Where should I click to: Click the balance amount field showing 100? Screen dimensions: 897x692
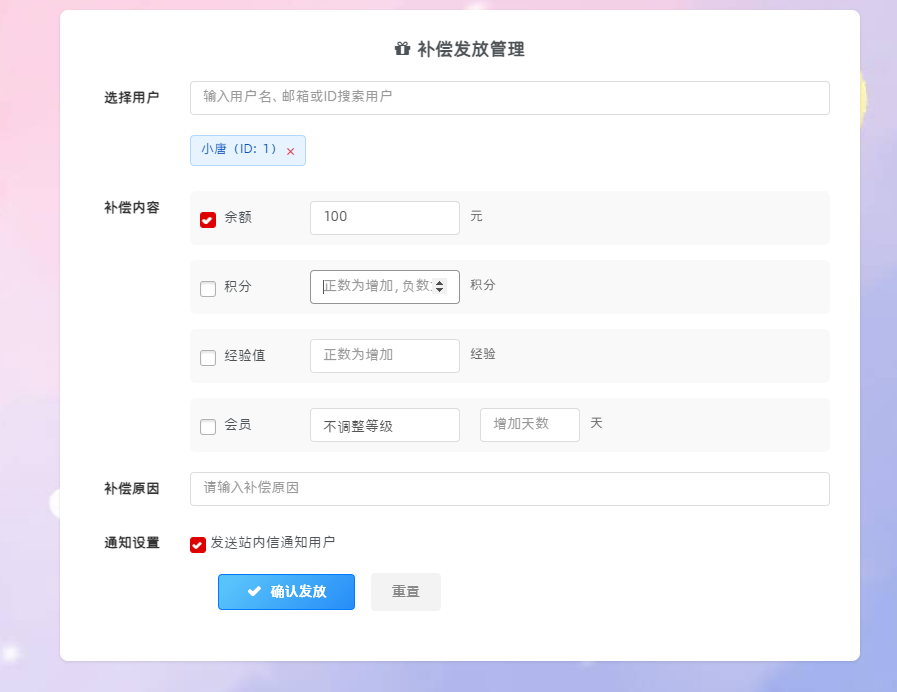(384, 218)
